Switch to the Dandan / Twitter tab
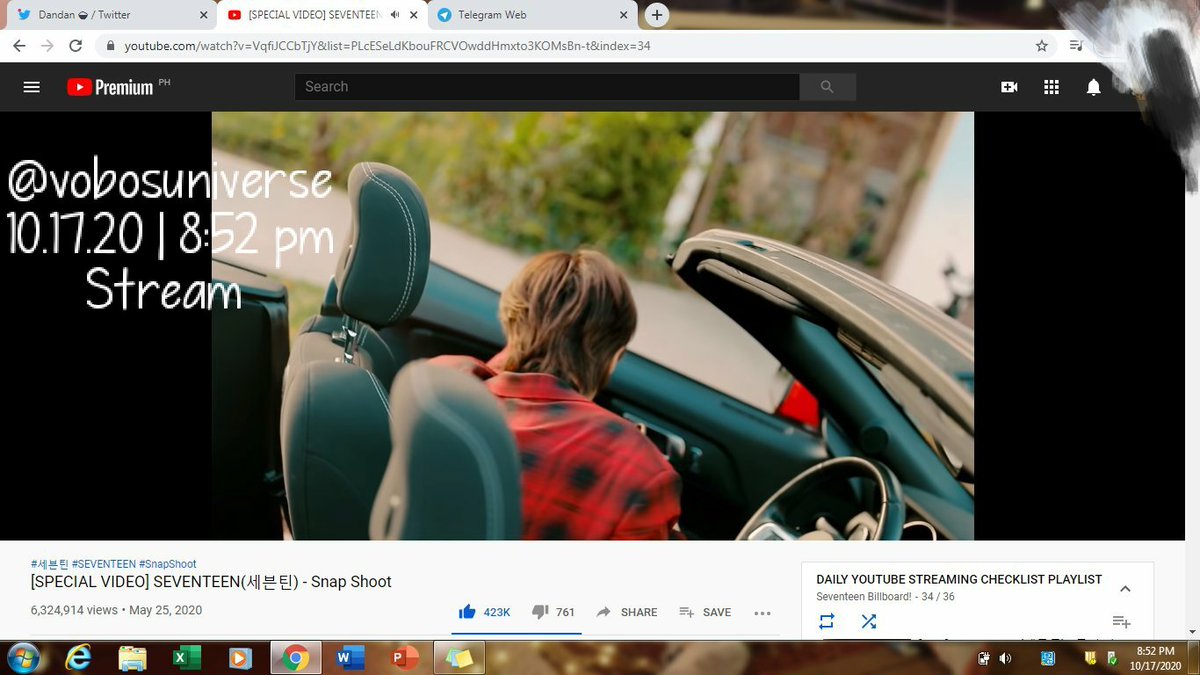The width and height of the screenshot is (1200, 675). pos(110,15)
